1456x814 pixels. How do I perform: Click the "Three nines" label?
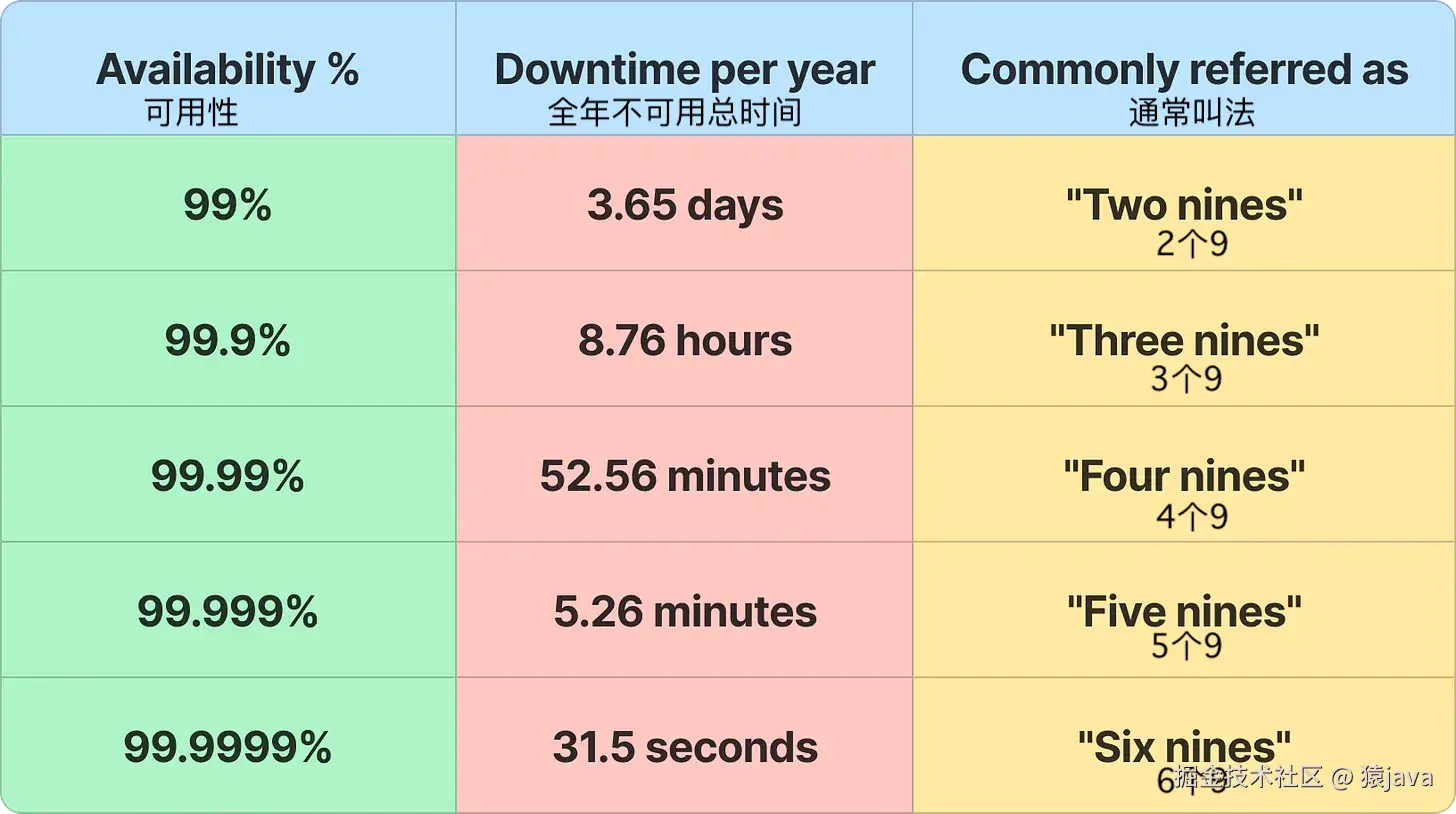pos(1184,341)
